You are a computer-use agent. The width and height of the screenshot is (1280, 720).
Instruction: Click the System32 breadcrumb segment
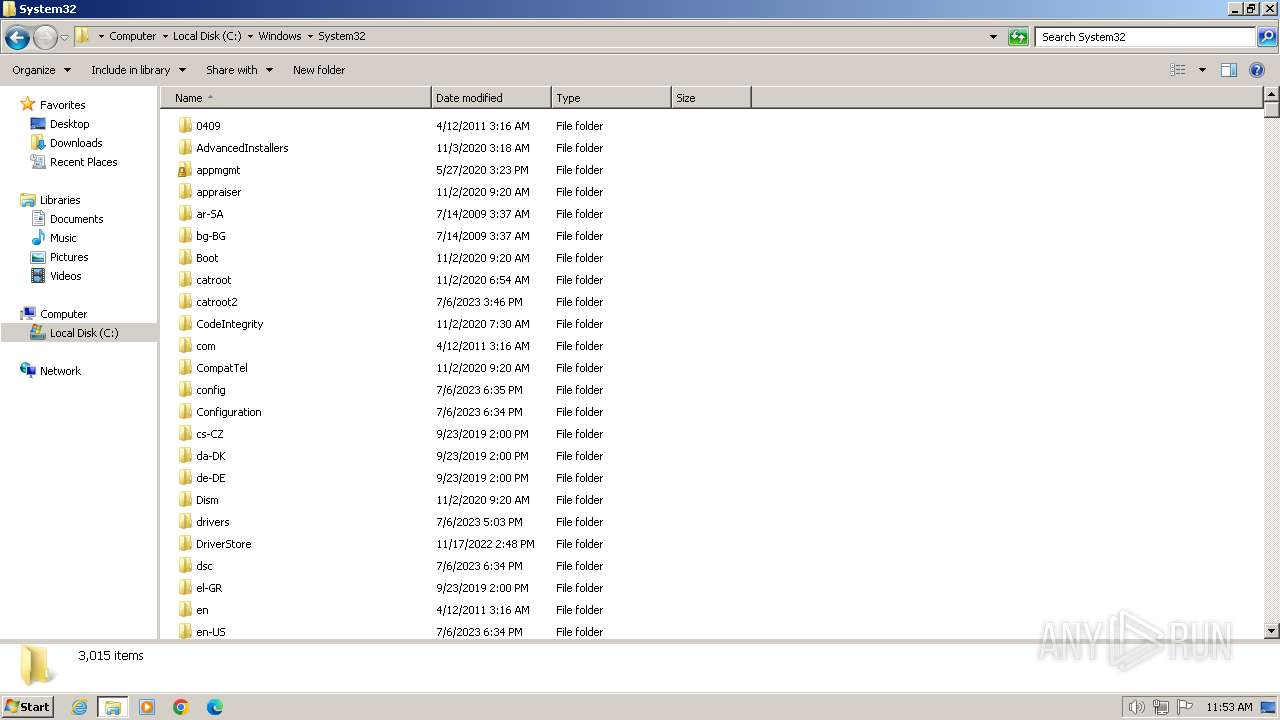[x=342, y=36]
